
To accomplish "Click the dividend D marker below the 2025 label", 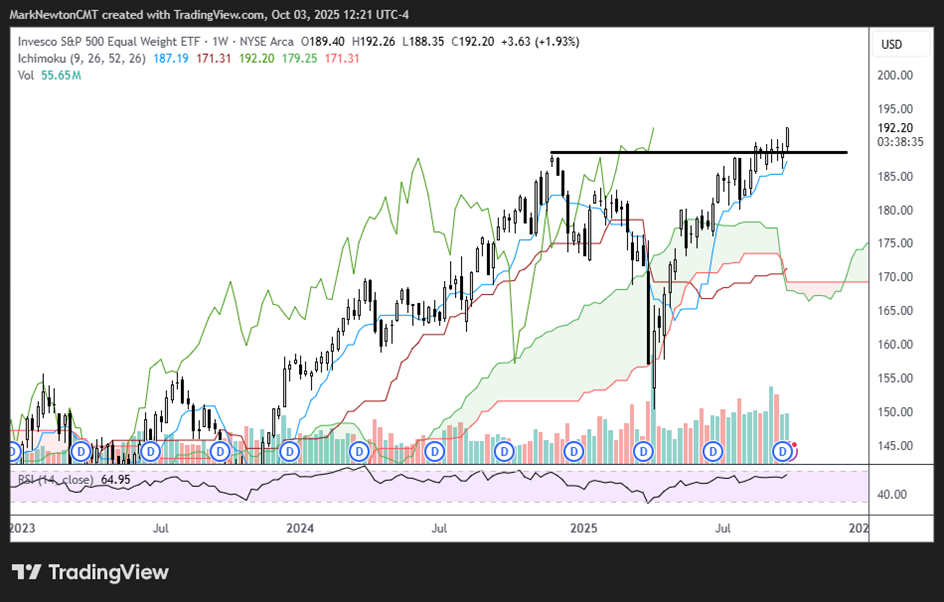I will (x=573, y=451).
